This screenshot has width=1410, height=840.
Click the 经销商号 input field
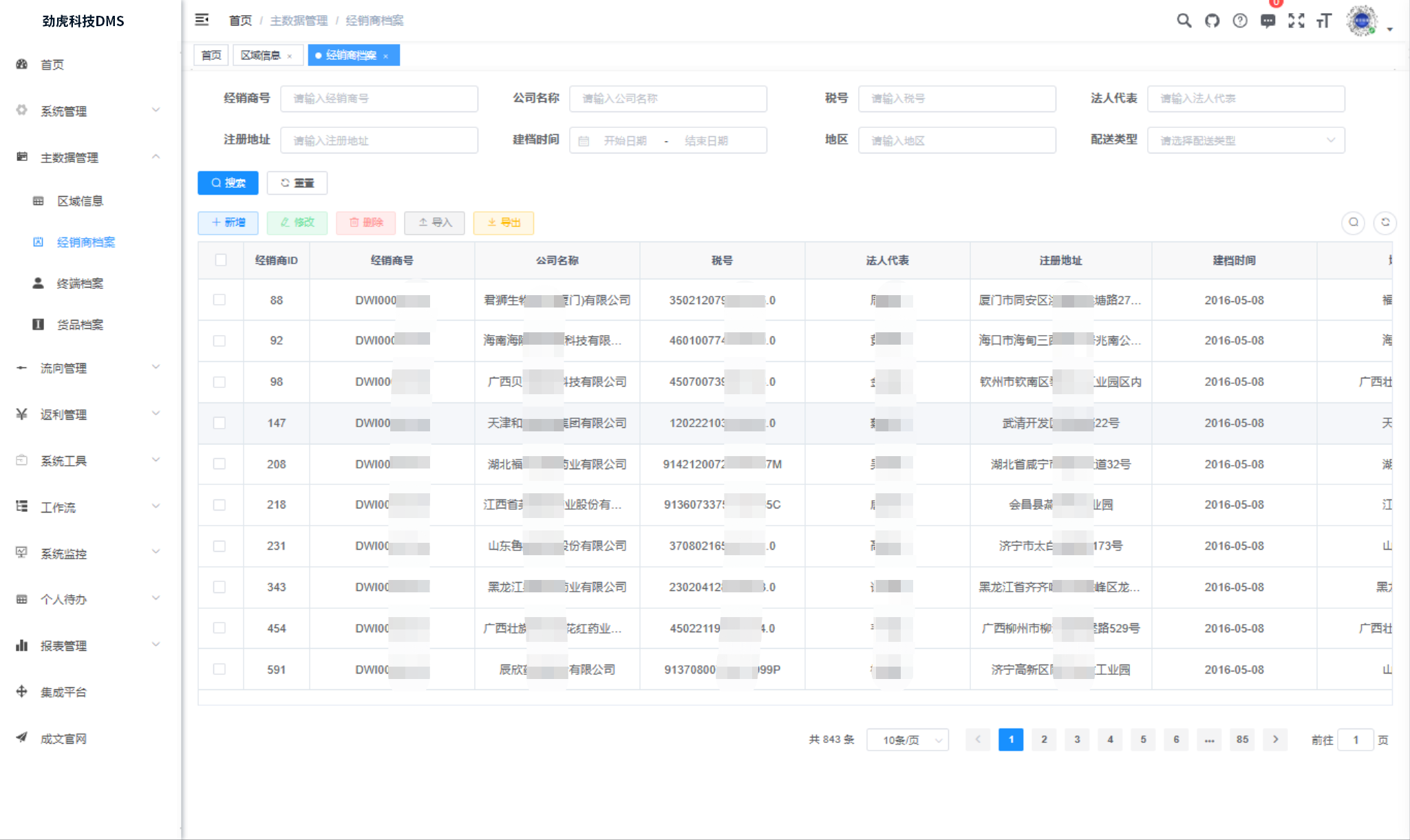click(378, 98)
